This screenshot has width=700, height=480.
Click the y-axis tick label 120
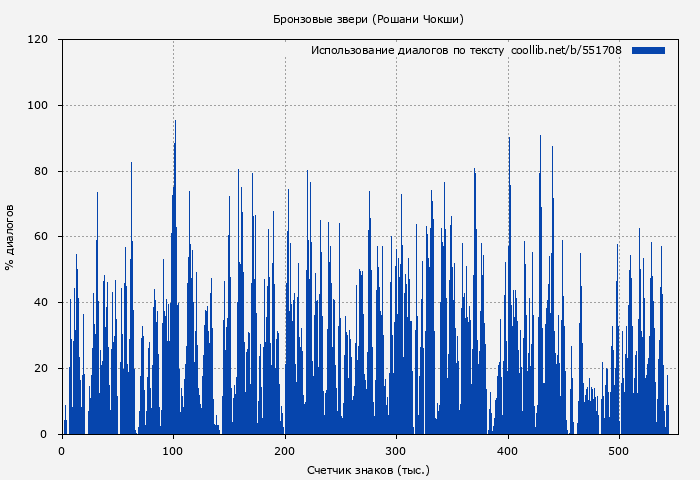coord(38,40)
